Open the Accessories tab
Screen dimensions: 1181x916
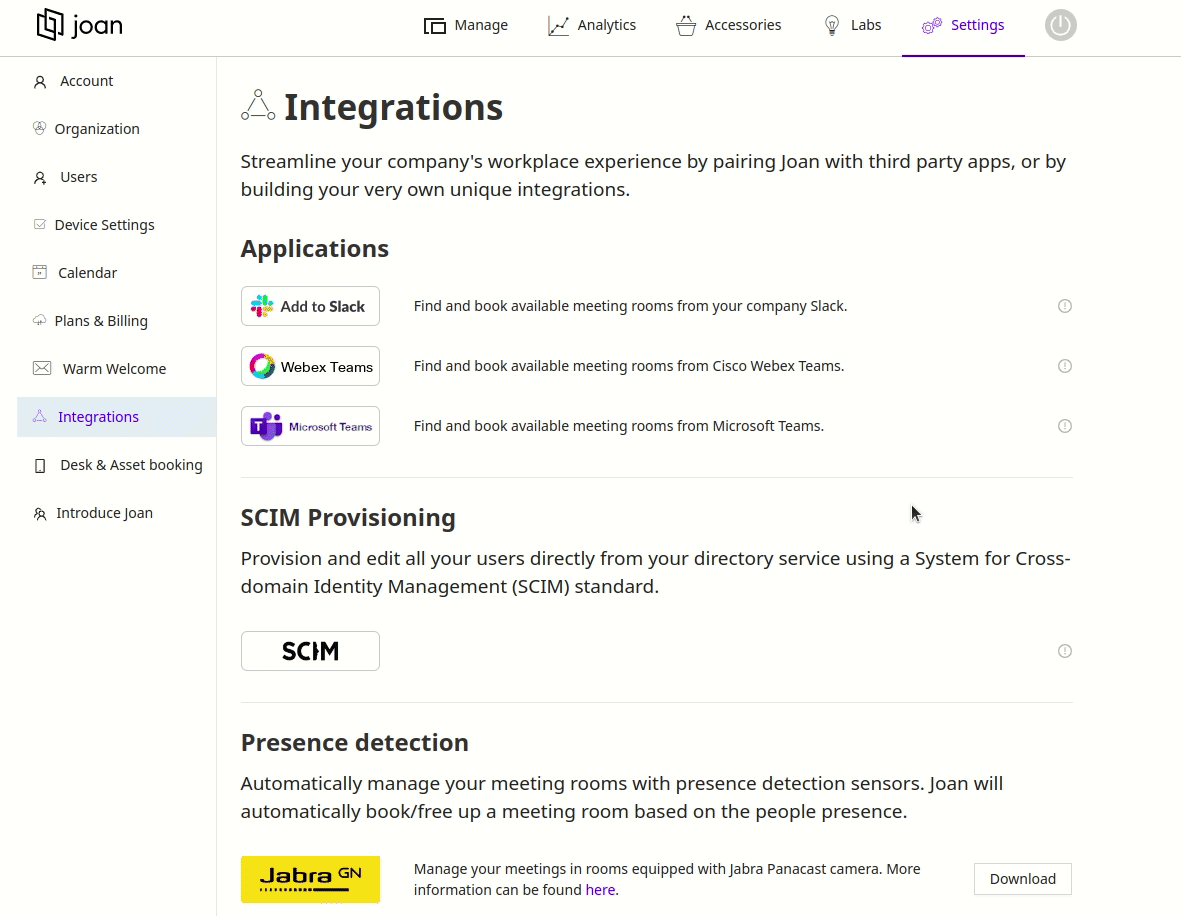[x=728, y=26]
